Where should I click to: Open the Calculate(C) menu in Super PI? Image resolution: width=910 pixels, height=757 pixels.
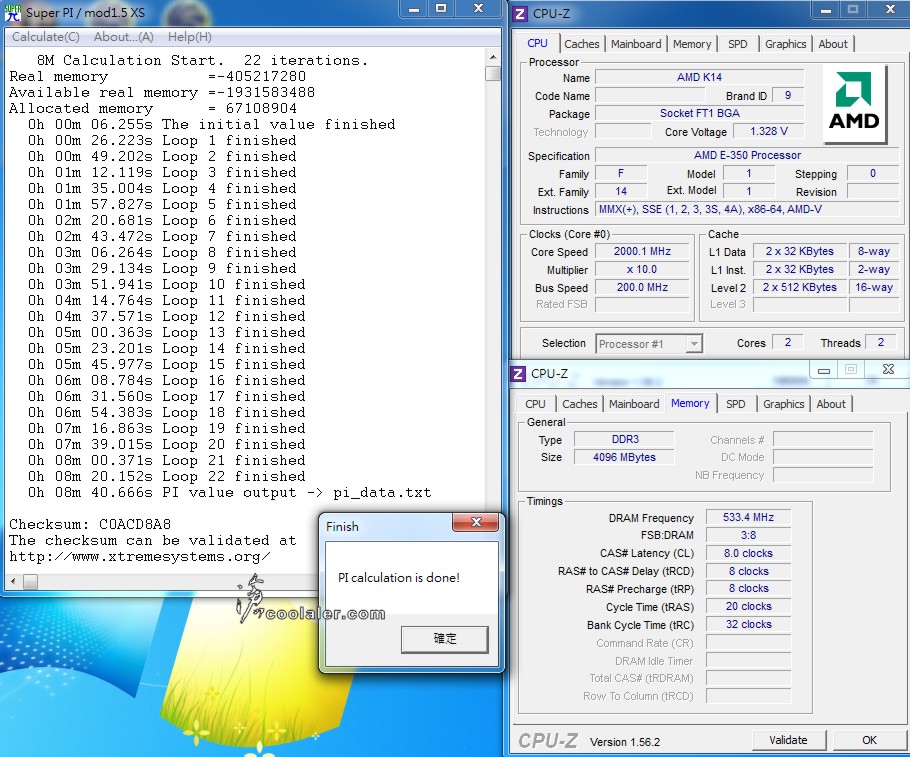point(46,37)
